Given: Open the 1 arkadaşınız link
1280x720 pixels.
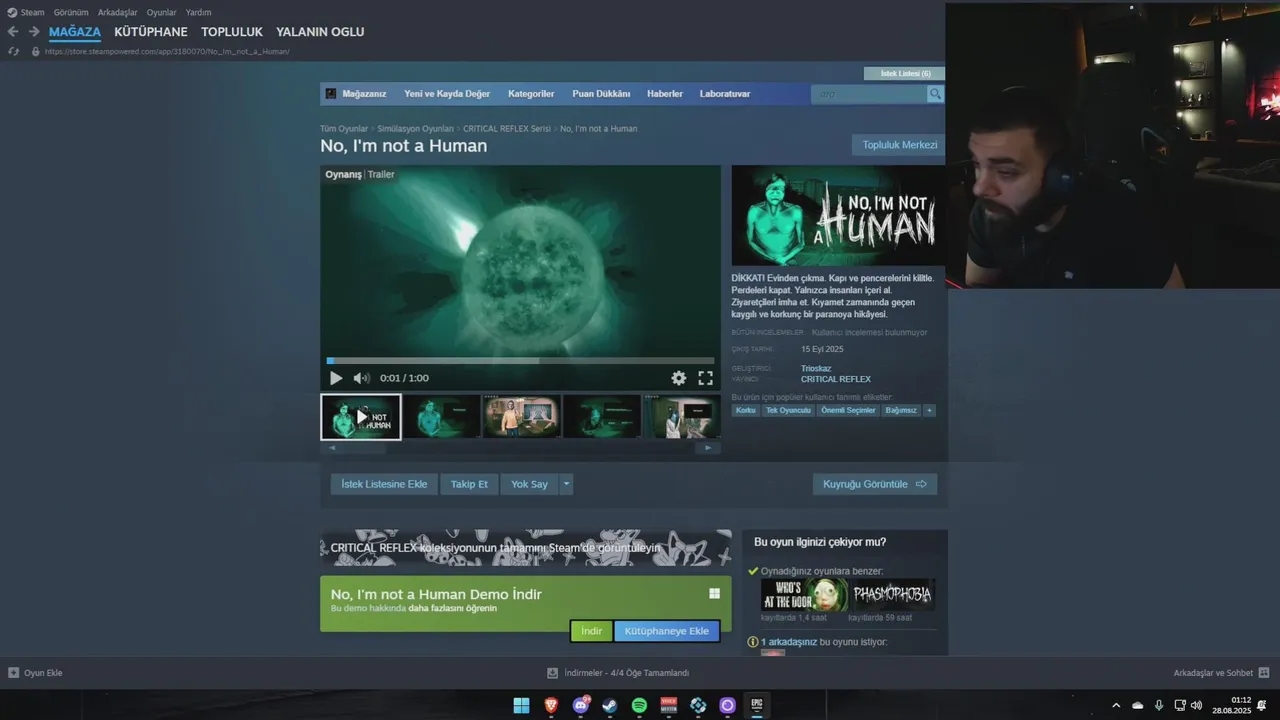Looking at the screenshot, I should coord(789,642).
